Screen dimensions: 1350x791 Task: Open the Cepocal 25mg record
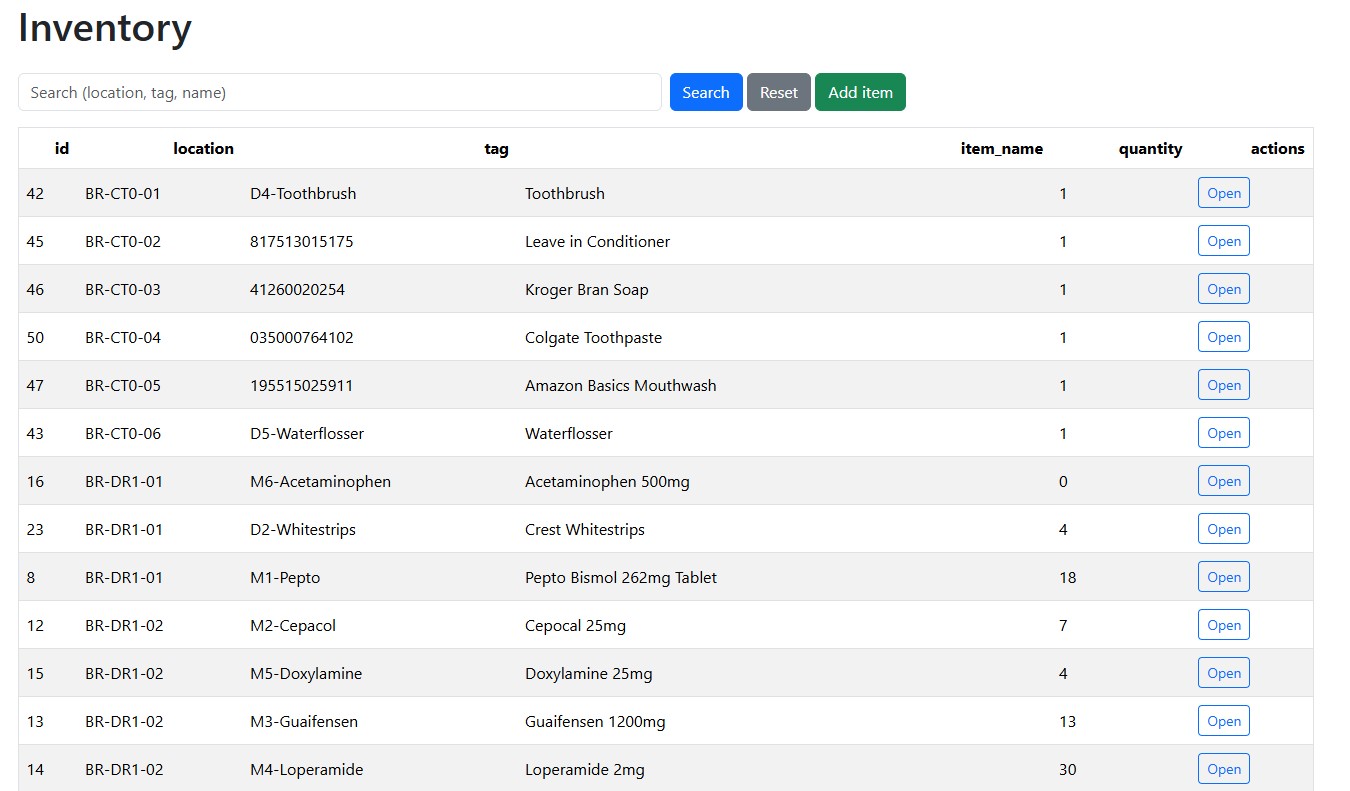[x=1223, y=624]
